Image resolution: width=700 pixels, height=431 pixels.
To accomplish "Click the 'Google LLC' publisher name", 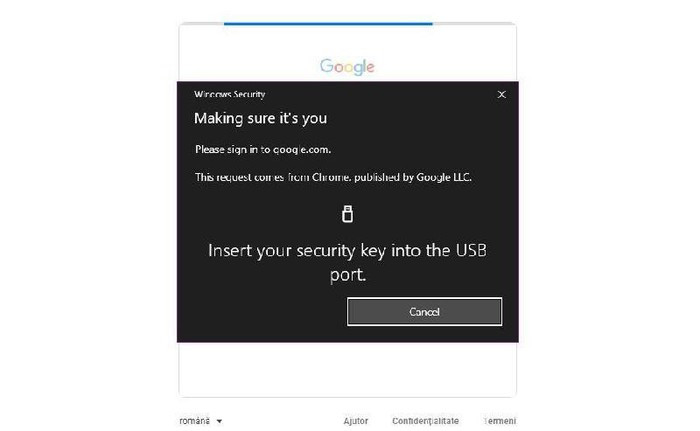I will tap(444, 177).
